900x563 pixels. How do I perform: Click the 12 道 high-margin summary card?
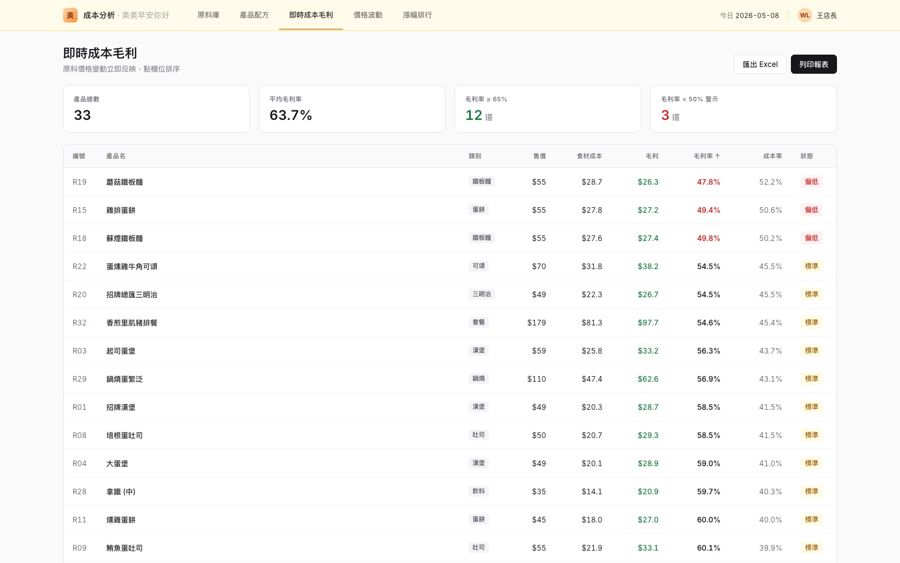click(x=548, y=109)
